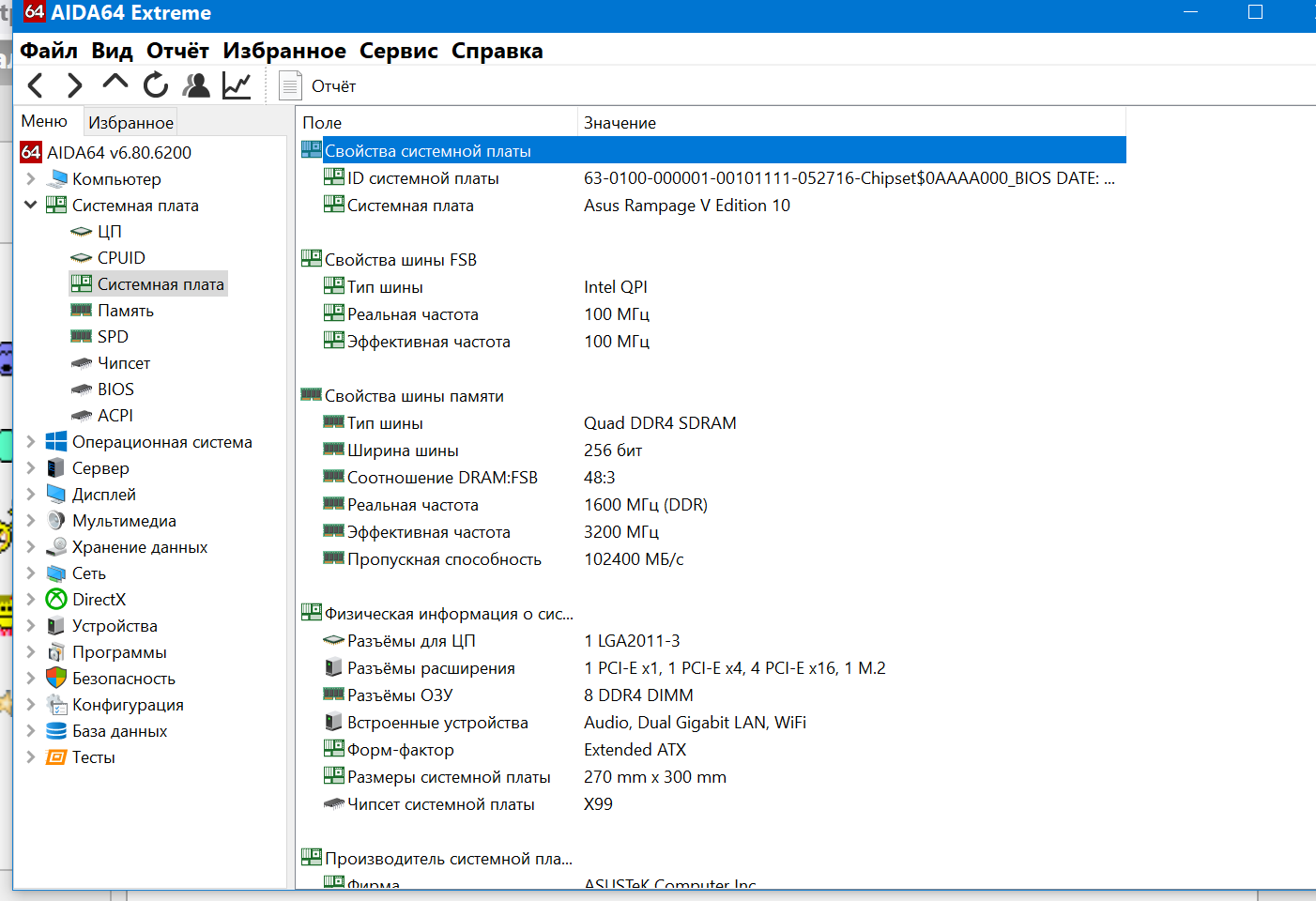Open the Справка menu

[x=497, y=51]
